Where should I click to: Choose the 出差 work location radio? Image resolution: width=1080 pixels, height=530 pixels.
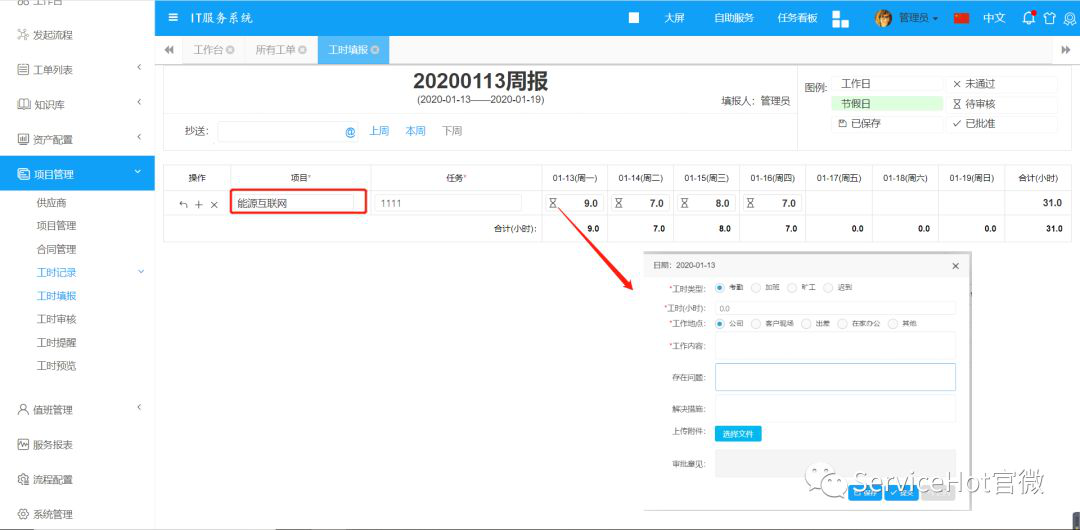(806, 324)
